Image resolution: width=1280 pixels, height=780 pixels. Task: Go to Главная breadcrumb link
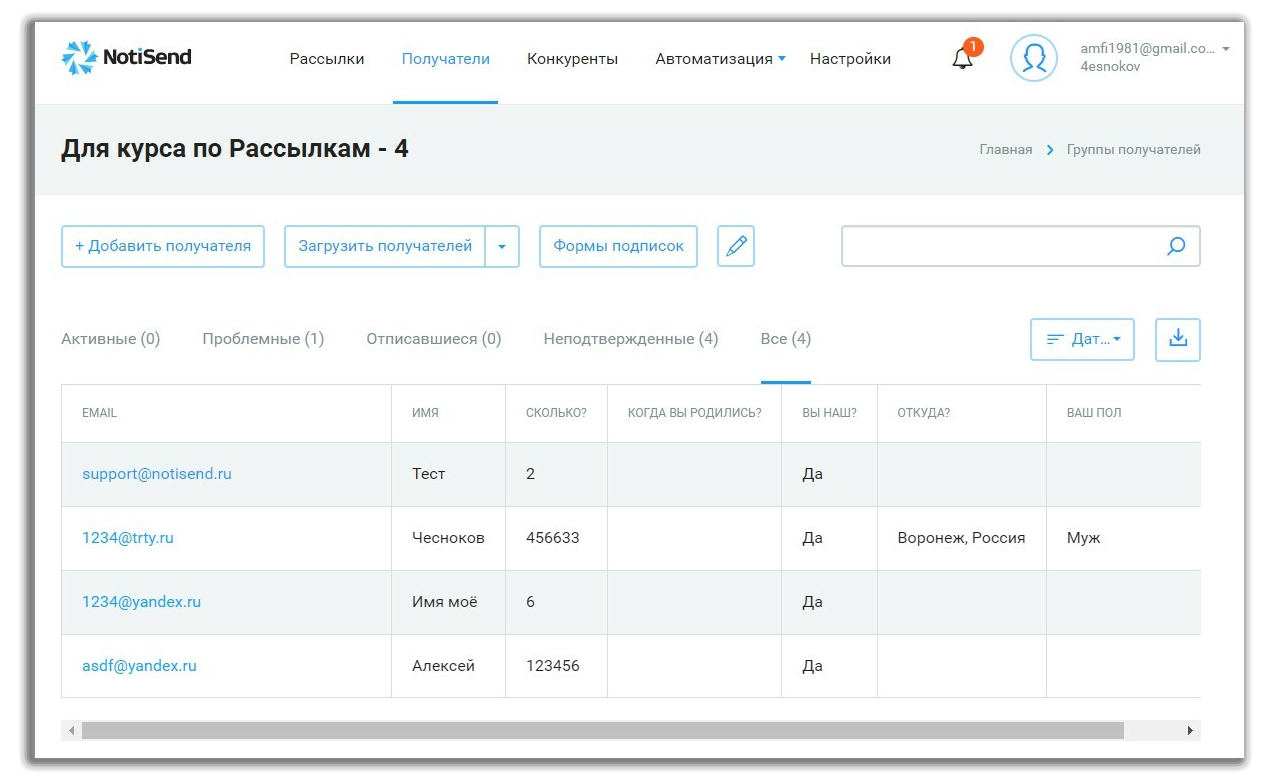[1006, 150]
